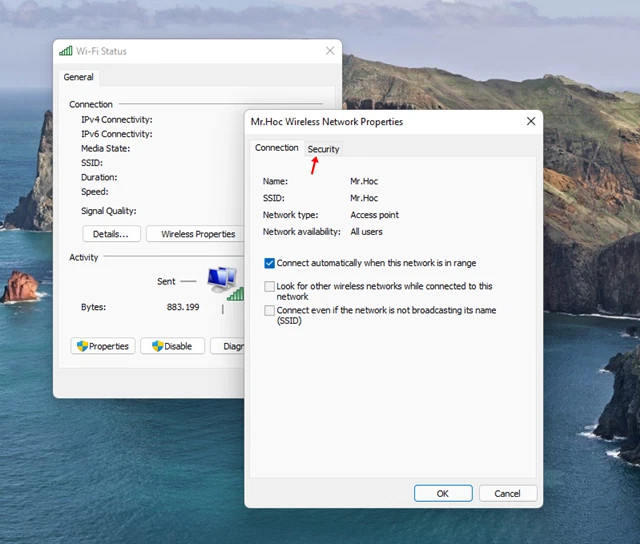This screenshot has height=544, width=640.
Task: Select the Connection tab
Action: tap(276, 148)
